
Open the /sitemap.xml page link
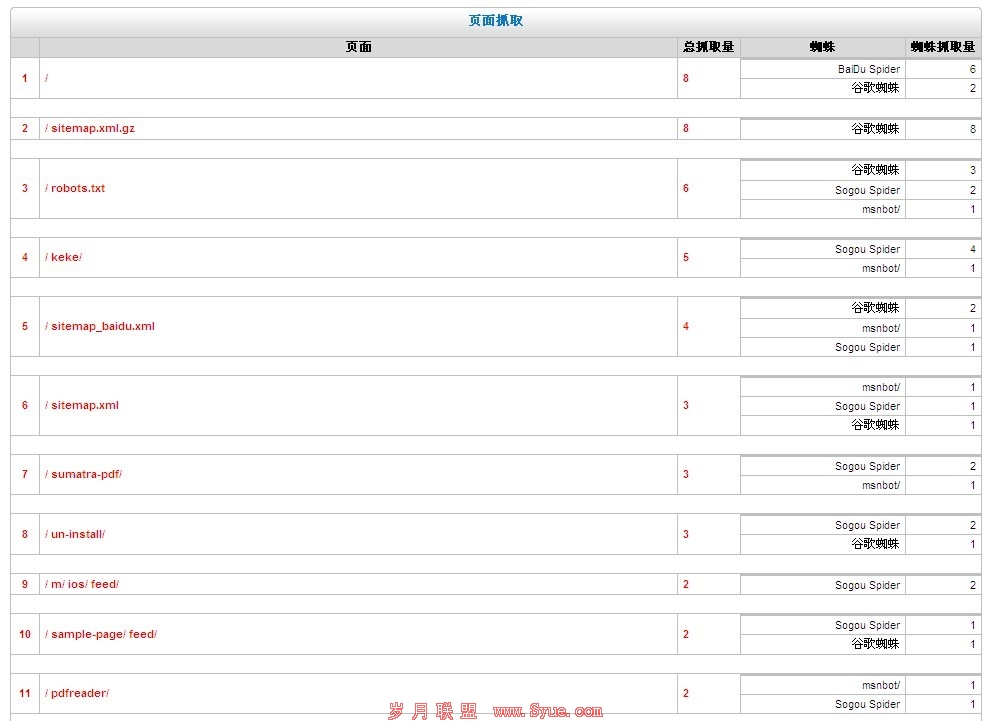click(x=81, y=405)
